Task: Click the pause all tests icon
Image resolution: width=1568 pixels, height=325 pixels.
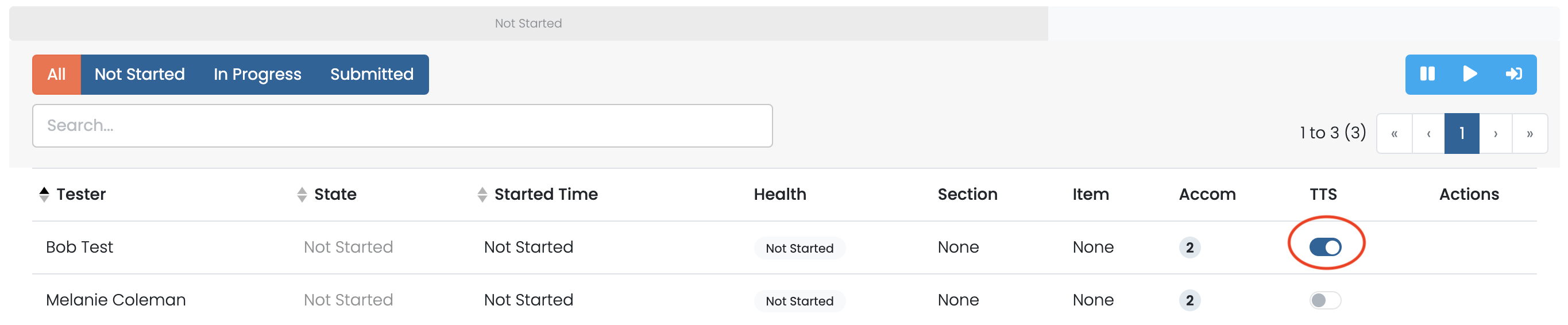Action: pos(1427,74)
